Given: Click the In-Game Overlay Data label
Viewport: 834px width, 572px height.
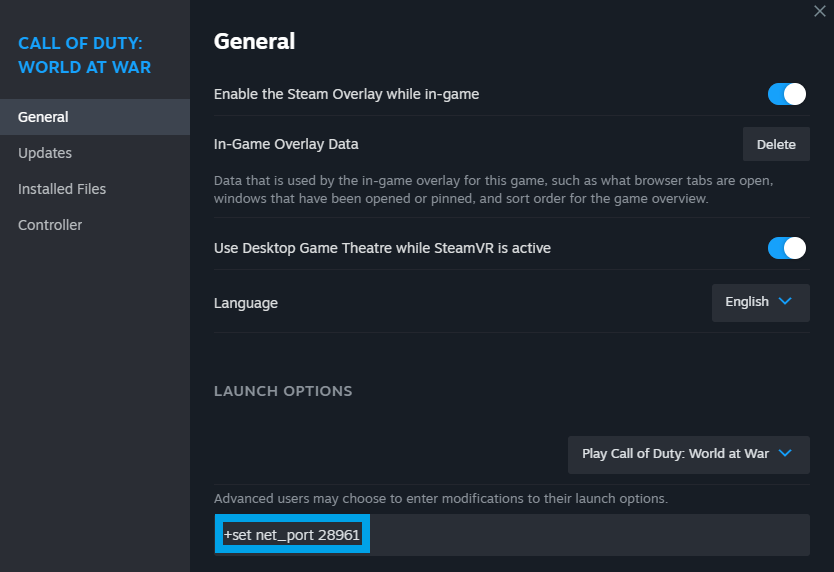Looking at the screenshot, I should [x=286, y=144].
